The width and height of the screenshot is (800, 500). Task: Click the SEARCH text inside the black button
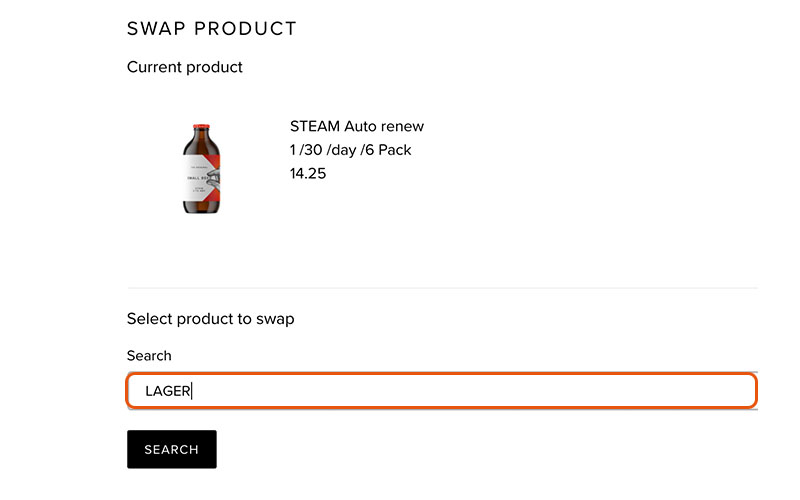coord(171,449)
